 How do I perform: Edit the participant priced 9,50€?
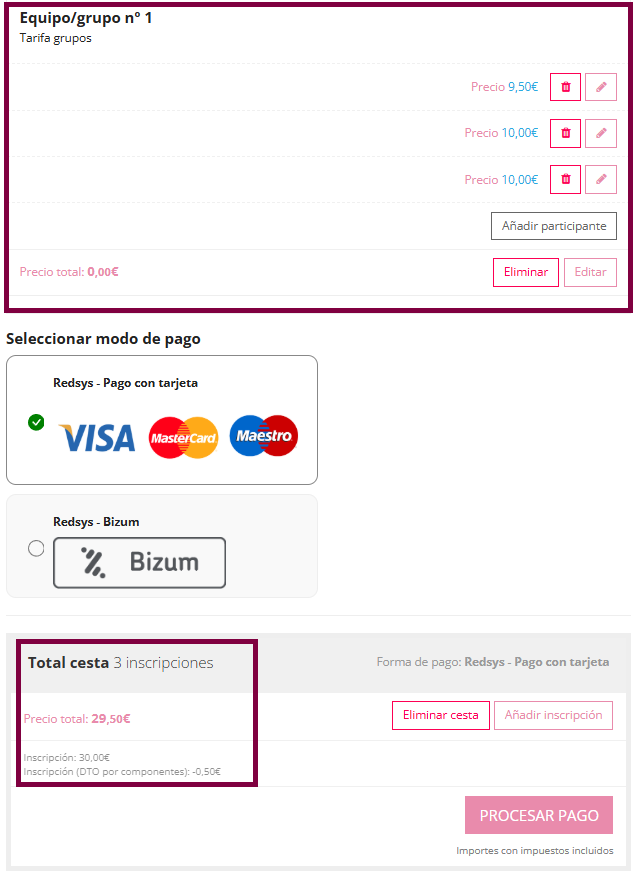point(601,87)
